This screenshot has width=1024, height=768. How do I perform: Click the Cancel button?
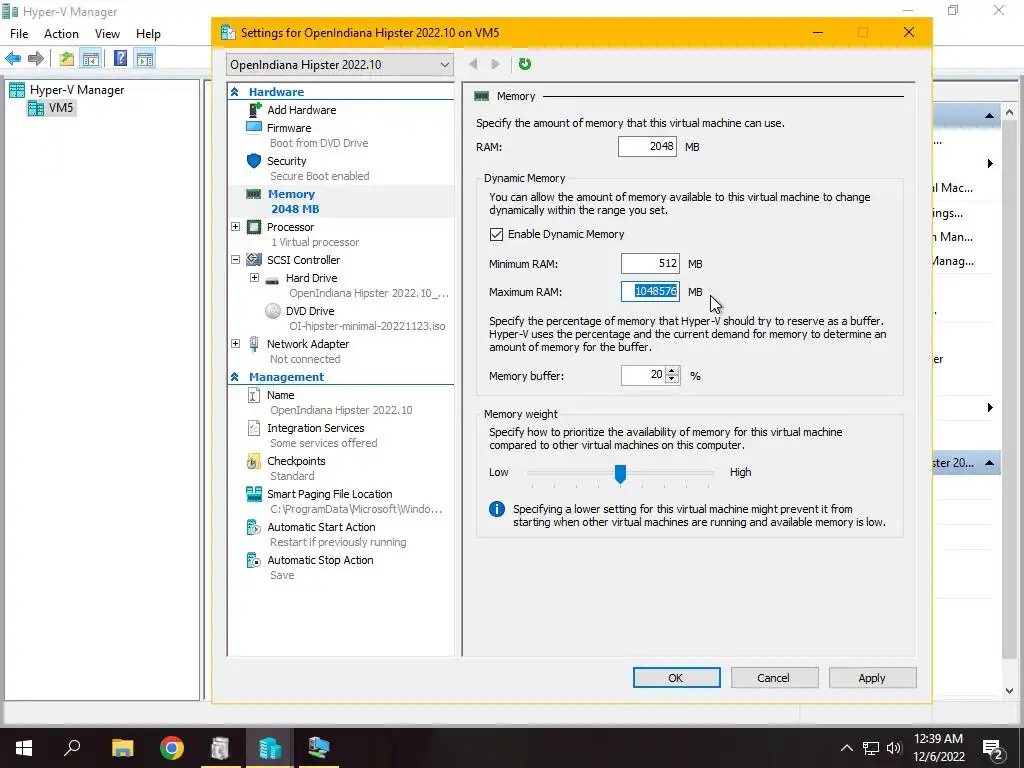tap(774, 678)
